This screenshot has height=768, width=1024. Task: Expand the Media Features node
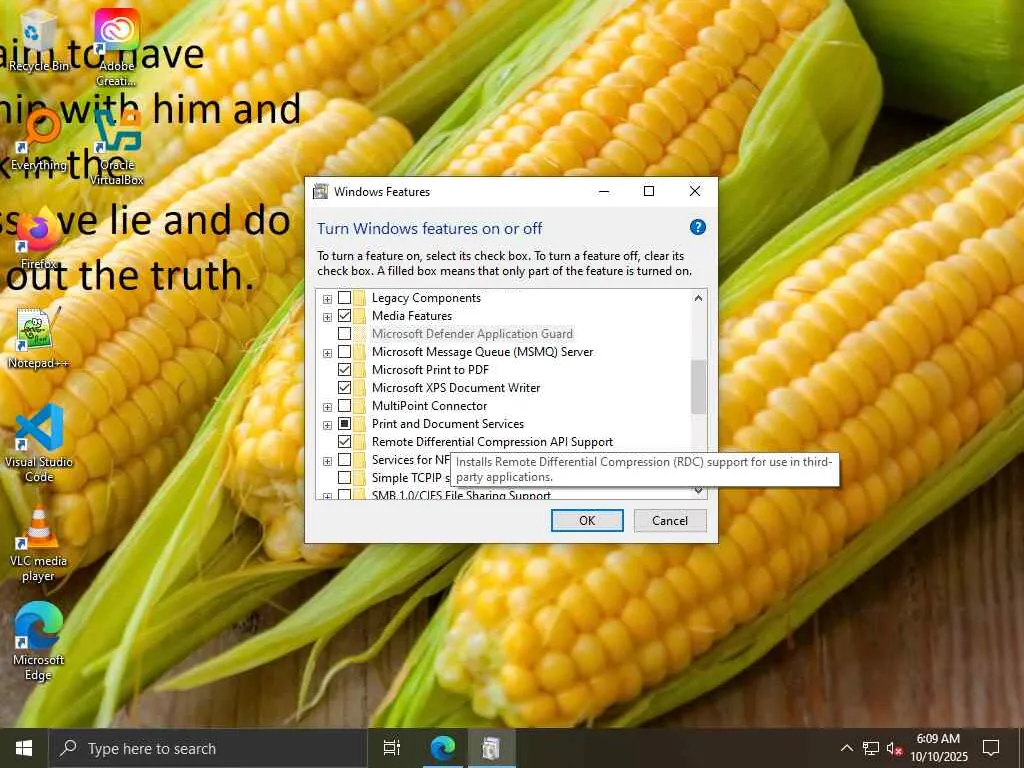click(327, 317)
